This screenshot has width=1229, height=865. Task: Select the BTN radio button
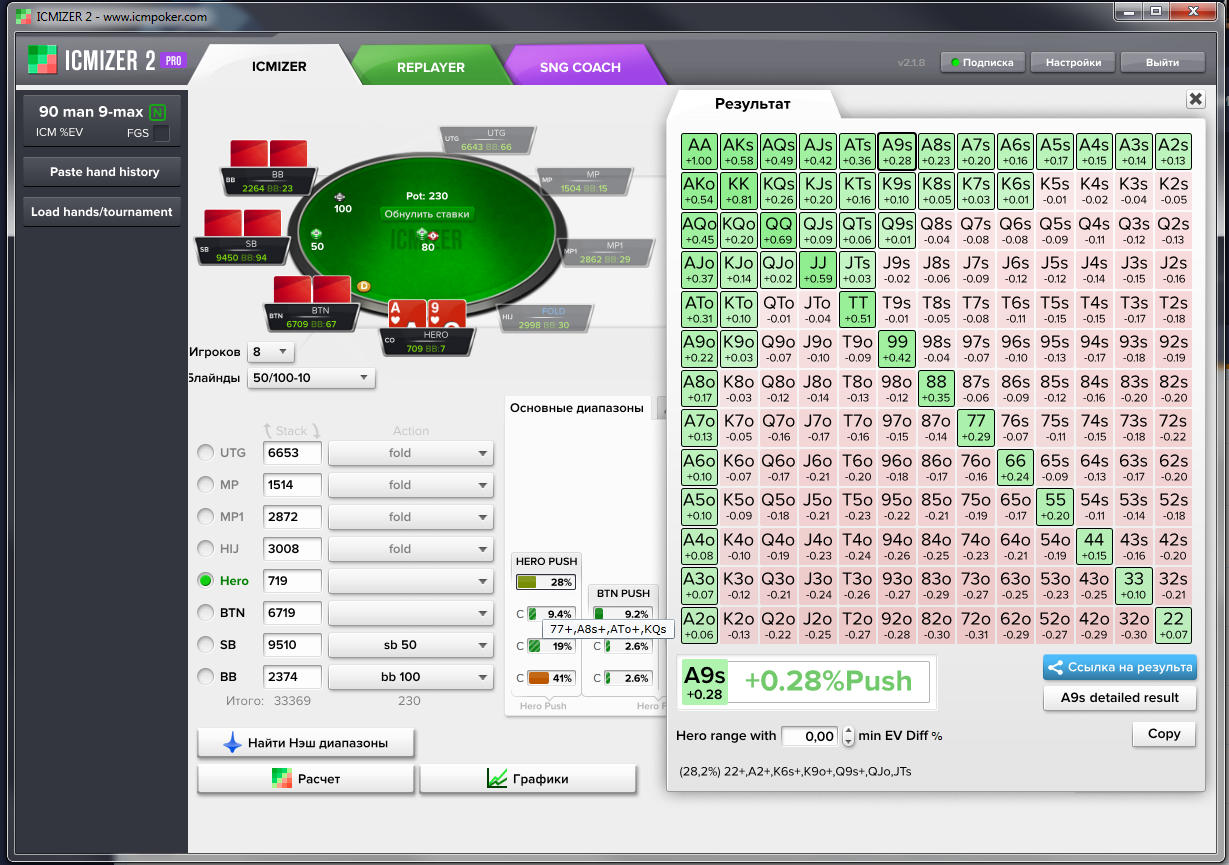tap(206, 612)
